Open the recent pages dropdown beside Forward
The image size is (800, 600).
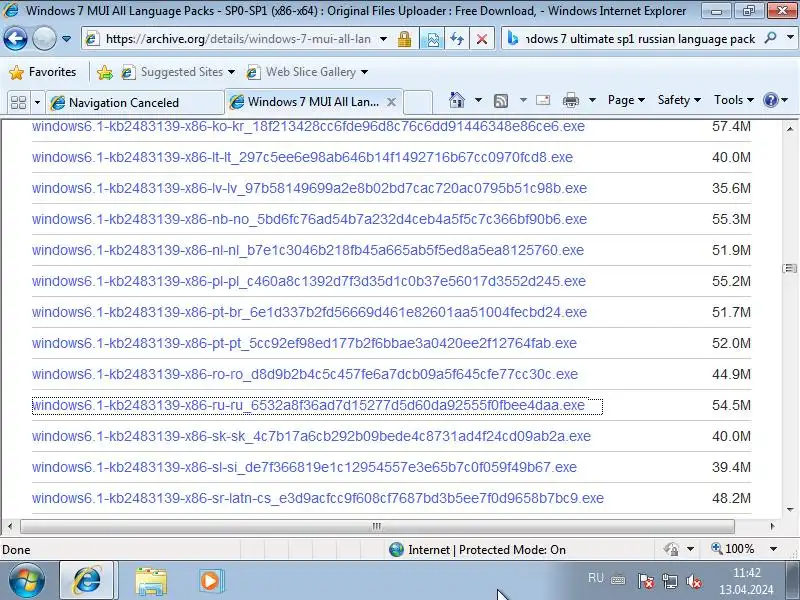tap(66, 39)
